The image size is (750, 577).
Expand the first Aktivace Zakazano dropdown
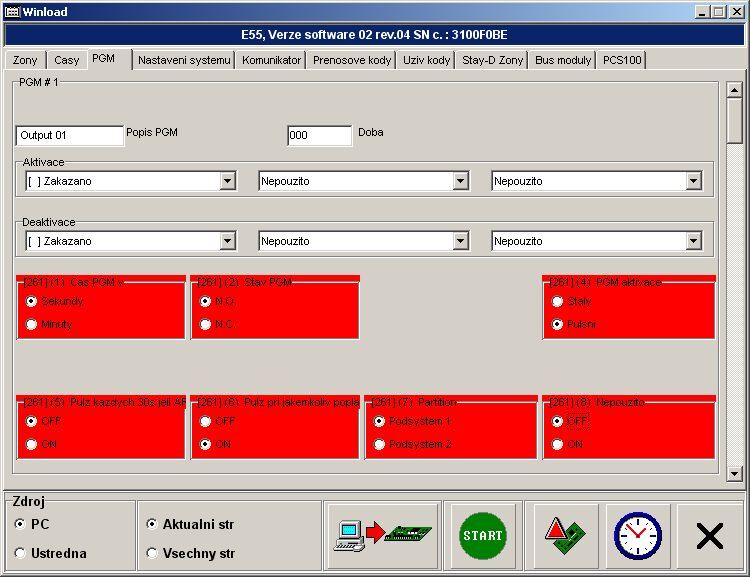tap(227, 181)
